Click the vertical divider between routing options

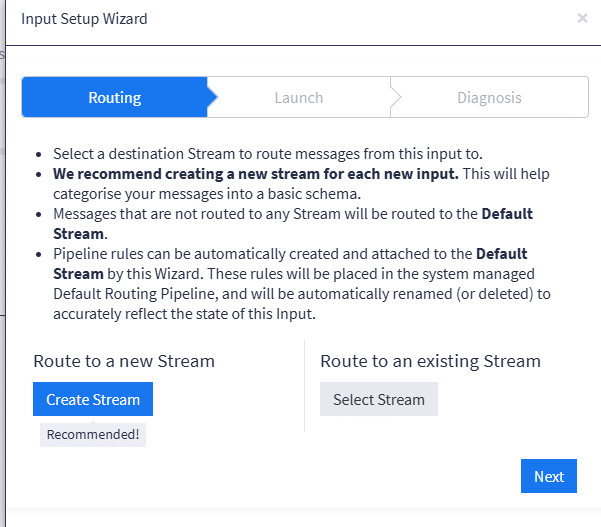click(x=304, y=386)
